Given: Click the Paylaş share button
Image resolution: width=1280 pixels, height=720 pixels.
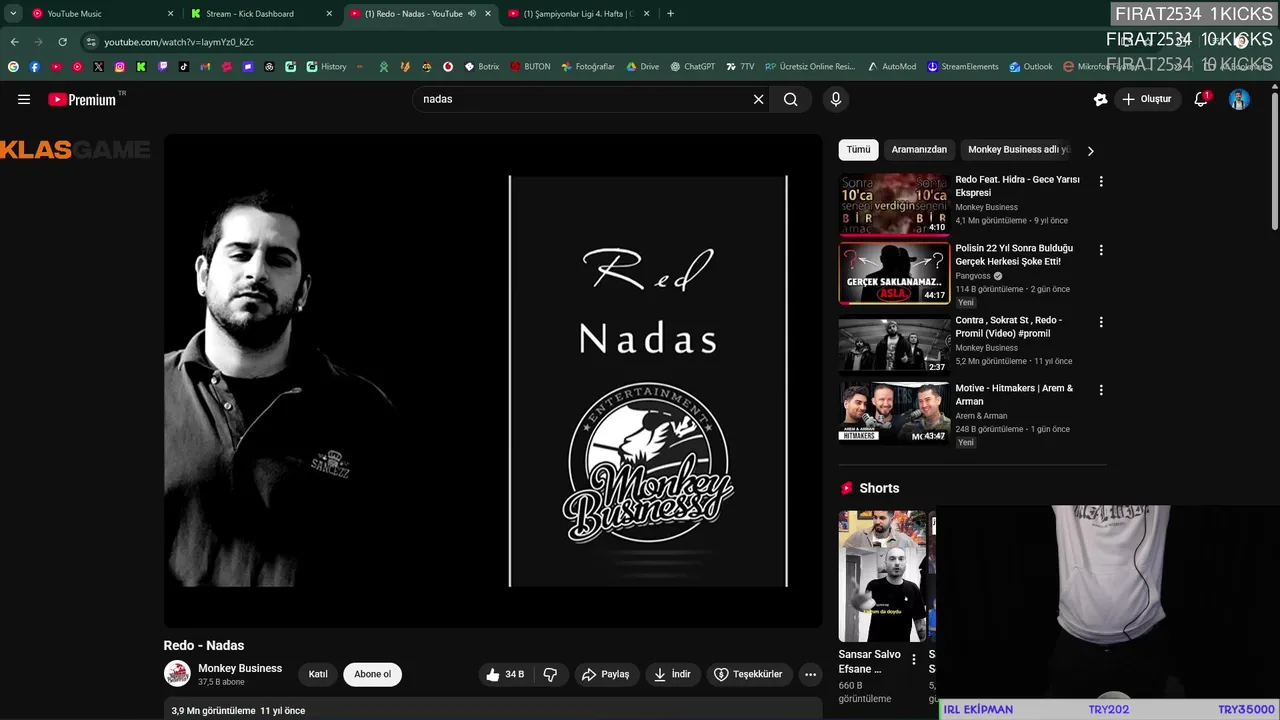Looking at the screenshot, I should coord(605,674).
